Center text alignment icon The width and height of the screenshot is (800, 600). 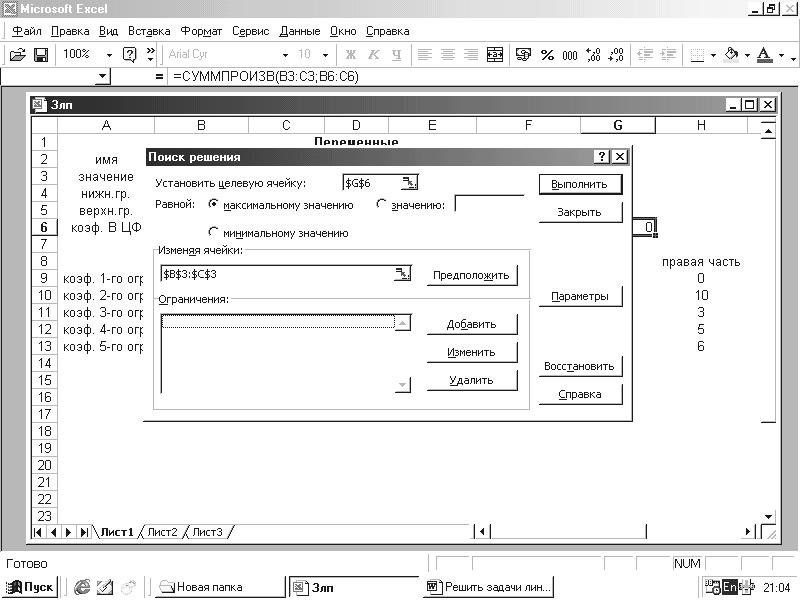(x=447, y=55)
